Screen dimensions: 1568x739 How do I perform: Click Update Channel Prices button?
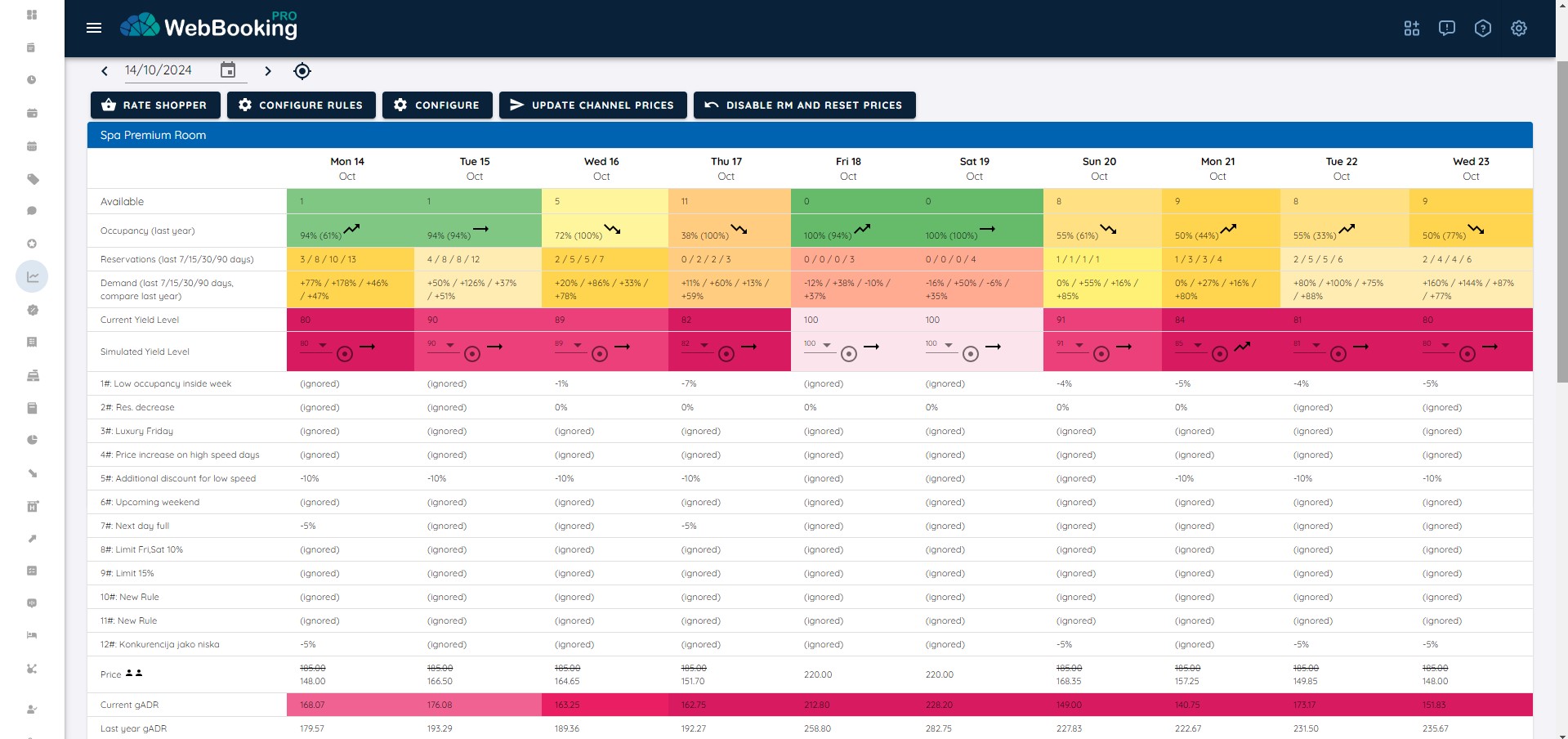click(592, 105)
